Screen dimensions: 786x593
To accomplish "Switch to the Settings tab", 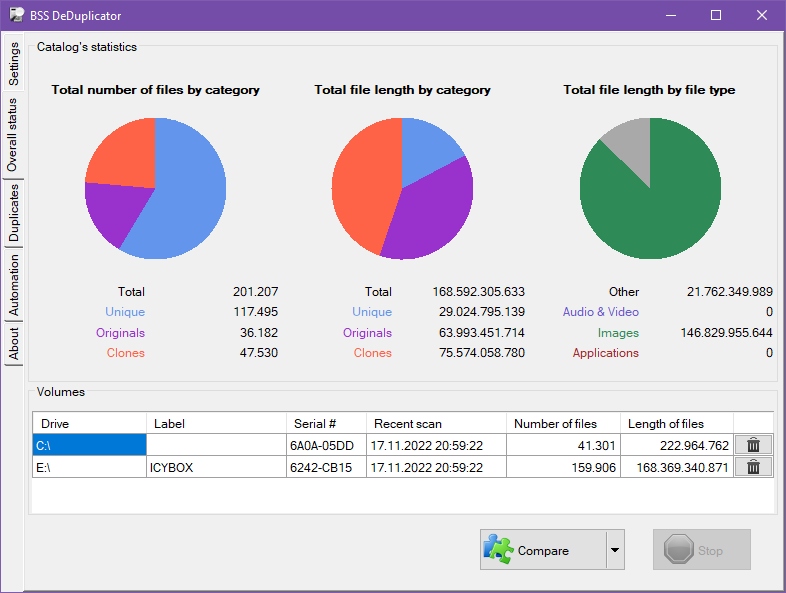I will pyautogui.click(x=14, y=62).
